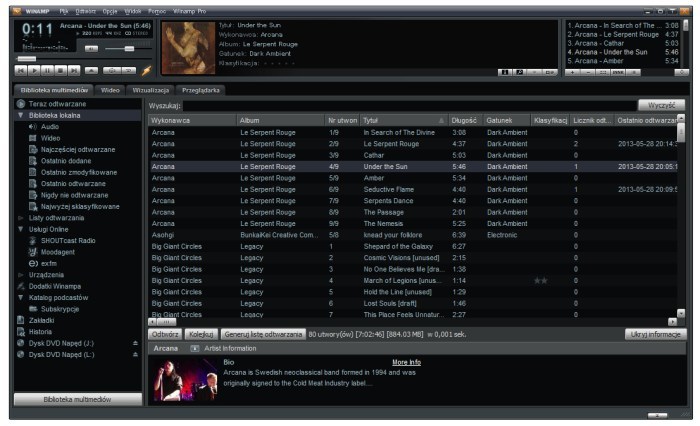
Task: Click the Wyszukaj search field
Action: click(409, 105)
